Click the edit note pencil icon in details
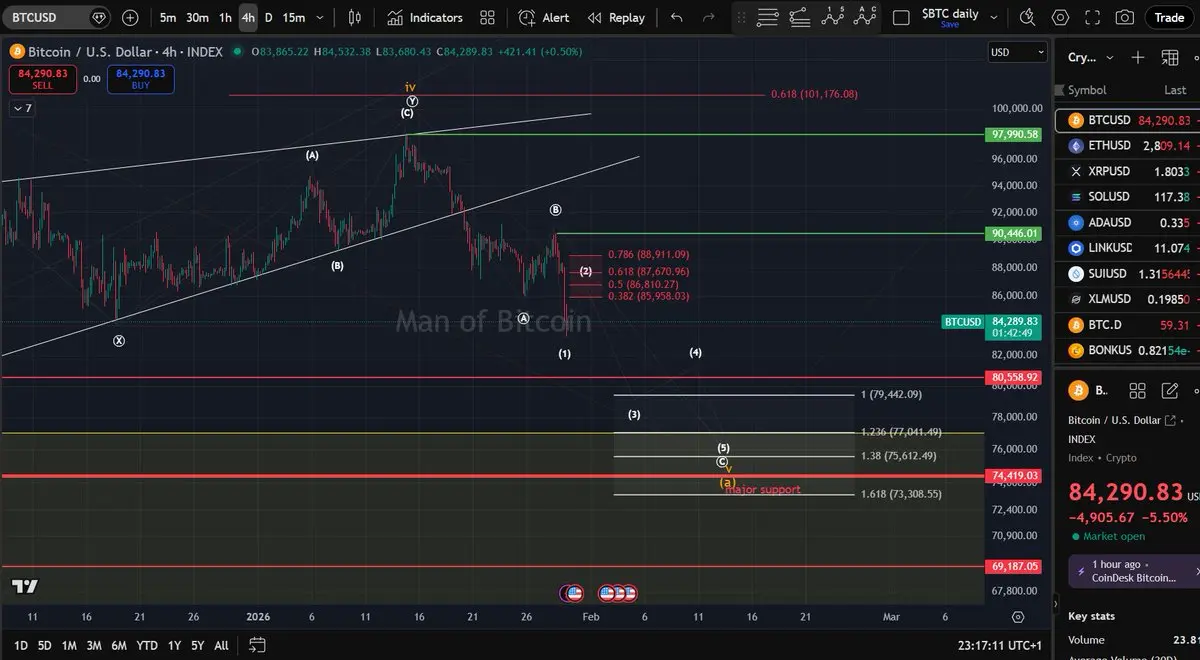Viewport: 1200px width, 660px height. [1169, 390]
